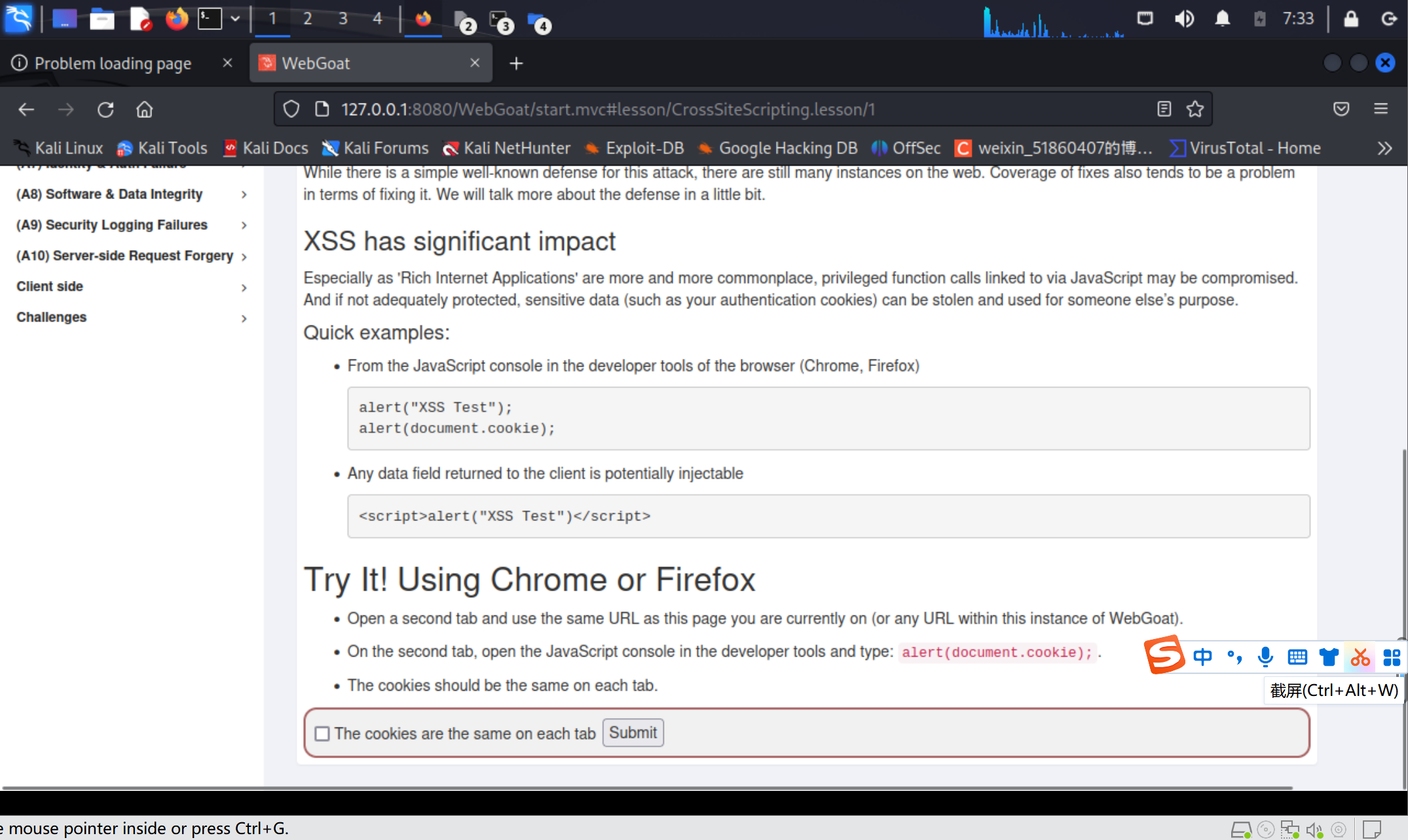Reload the current page
1408x840 pixels.
click(105, 109)
